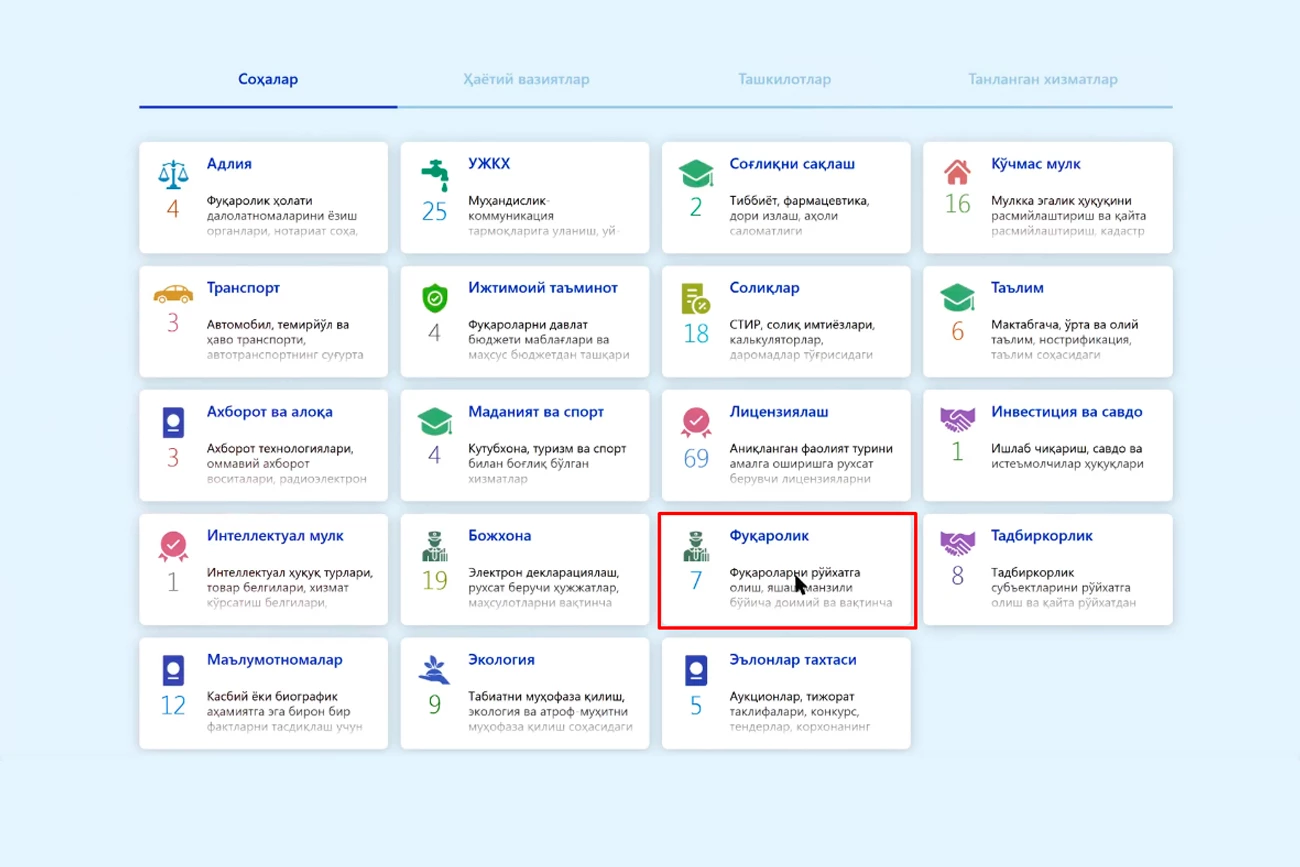1300x867 pixels.
Task: Click the Тадбиркорлик handshake icon
Action: [x=958, y=543]
